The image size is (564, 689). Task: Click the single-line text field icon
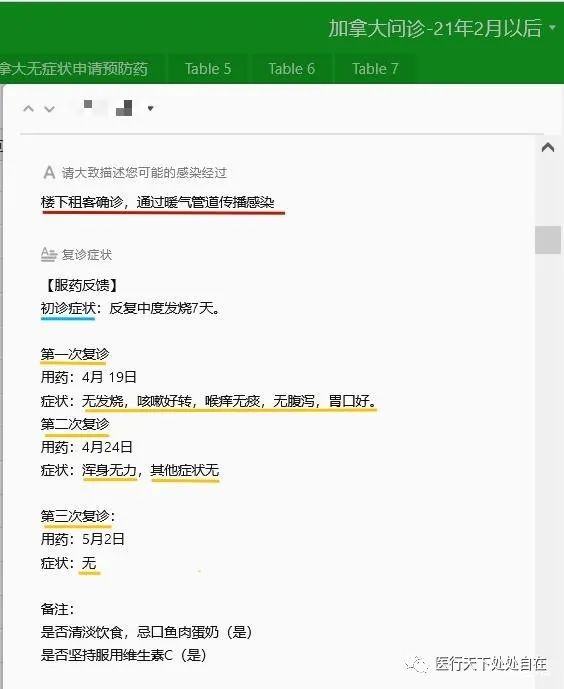click(49, 172)
